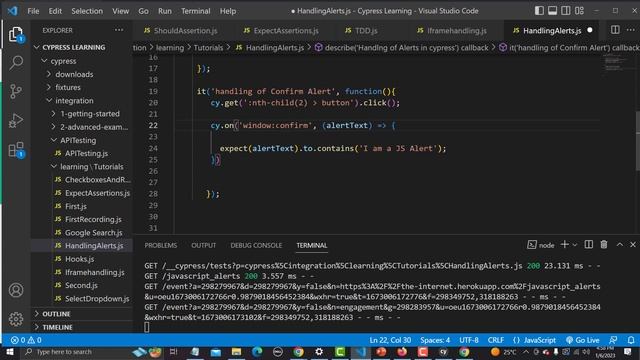Open the Edit menu

pos(55,11)
